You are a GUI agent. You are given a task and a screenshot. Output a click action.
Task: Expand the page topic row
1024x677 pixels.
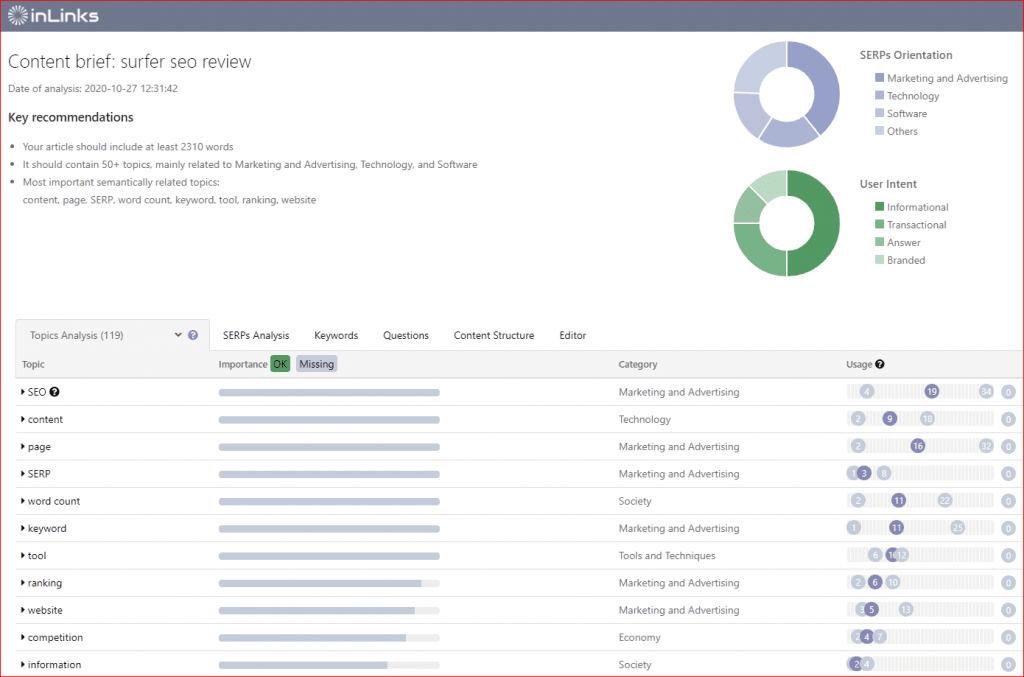tap(23, 447)
